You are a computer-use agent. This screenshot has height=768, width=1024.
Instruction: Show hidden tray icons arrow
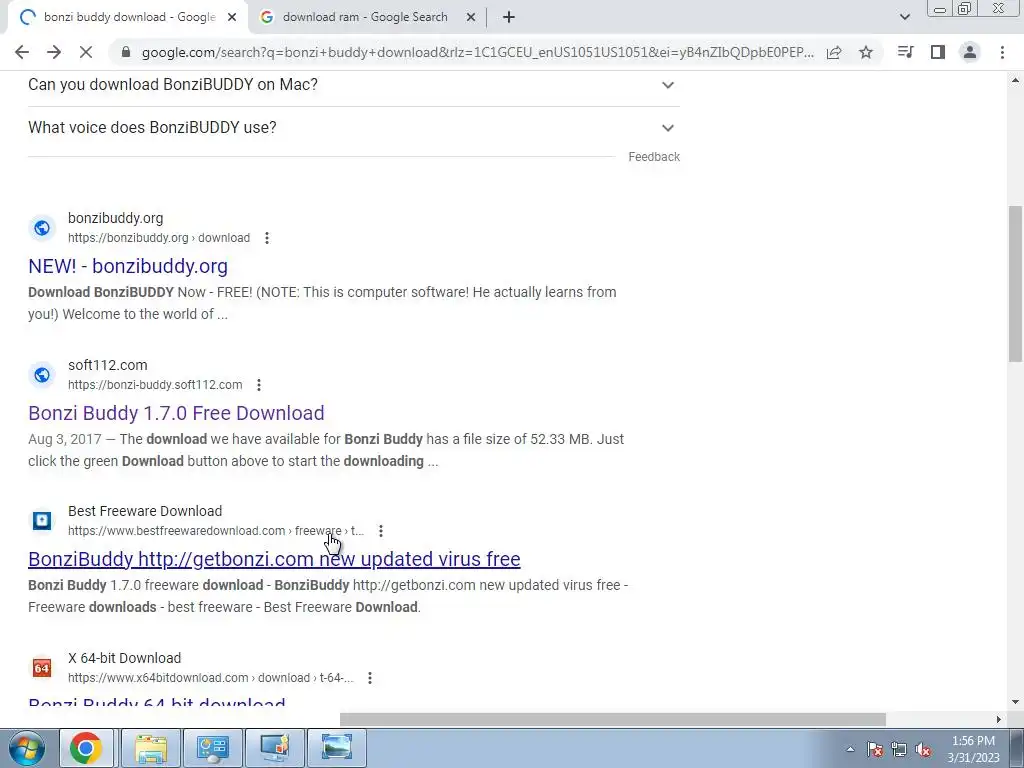pyautogui.click(x=850, y=749)
